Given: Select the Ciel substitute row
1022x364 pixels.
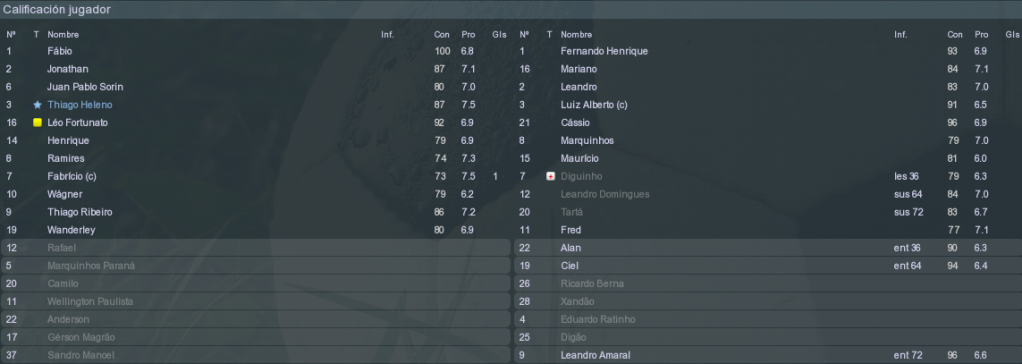Looking at the screenshot, I should (x=768, y=265).
